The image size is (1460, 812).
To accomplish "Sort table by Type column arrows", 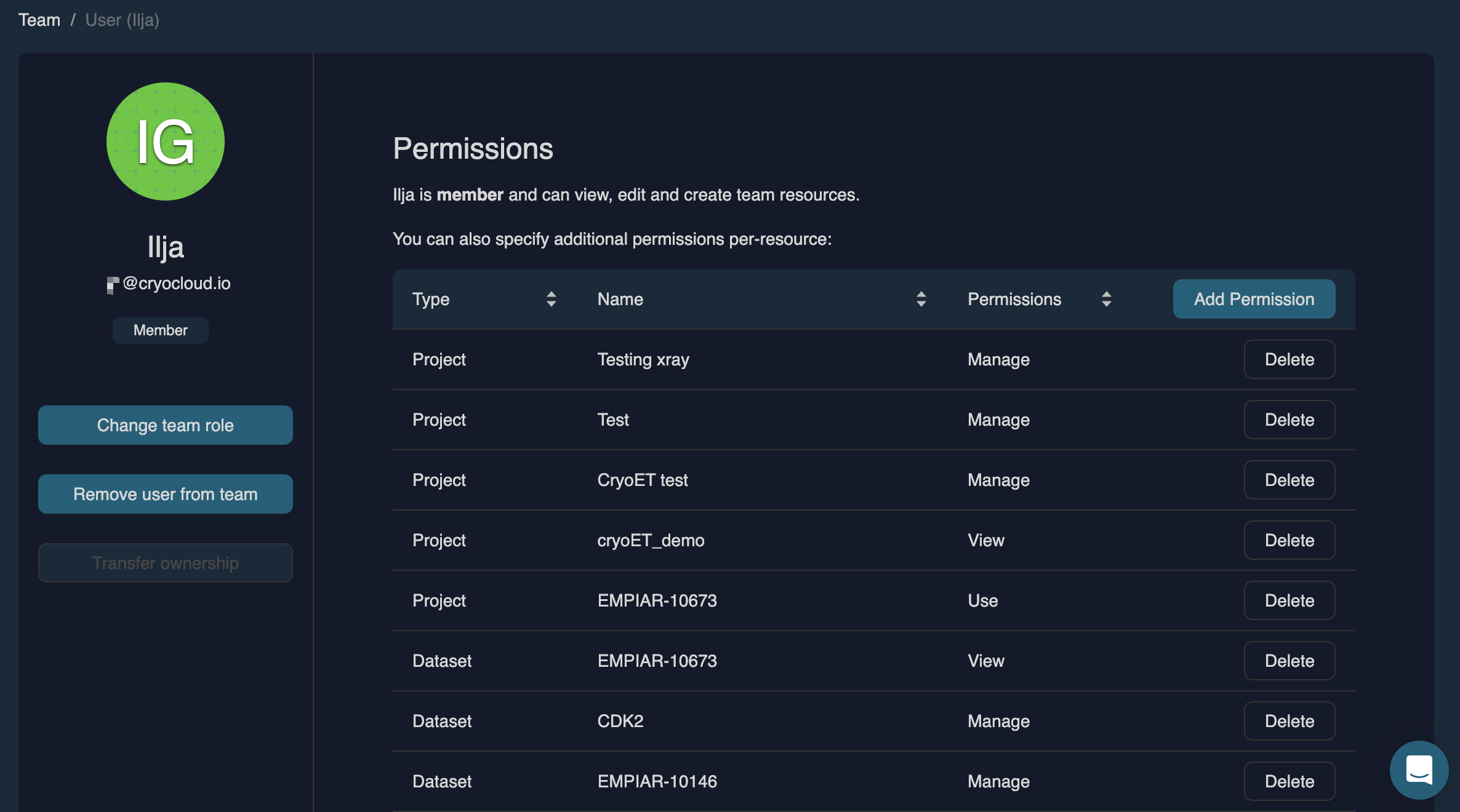I will (x=551, y=299).
